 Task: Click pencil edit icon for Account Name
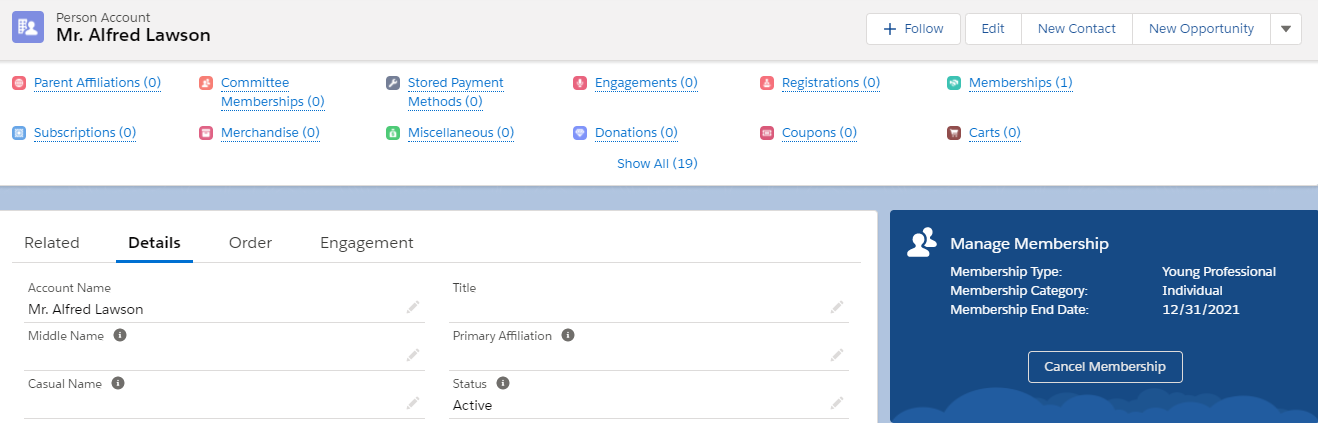click(x=412, y=309)
